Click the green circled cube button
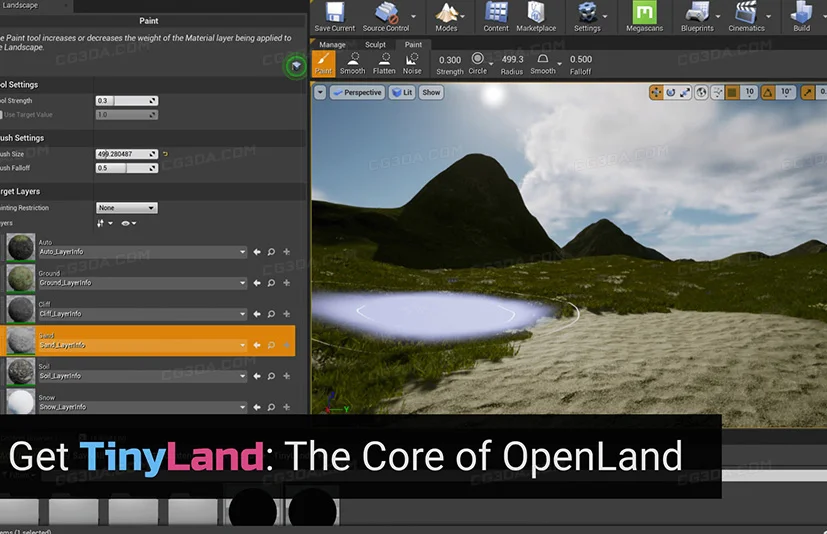This screenshot has height=534, width=827. pos(296,66)
